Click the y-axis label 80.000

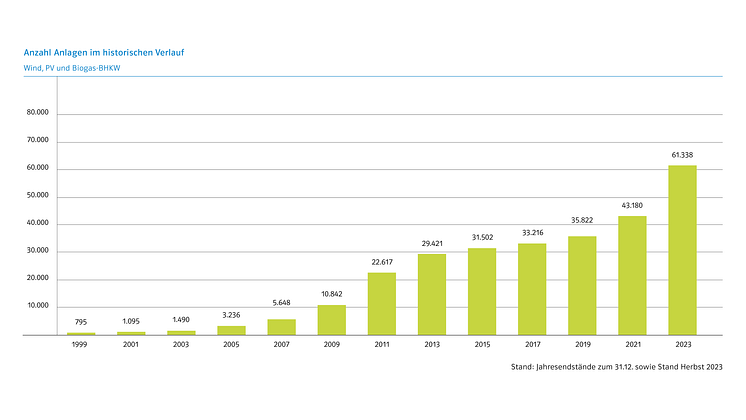click(x=38, y=112)
